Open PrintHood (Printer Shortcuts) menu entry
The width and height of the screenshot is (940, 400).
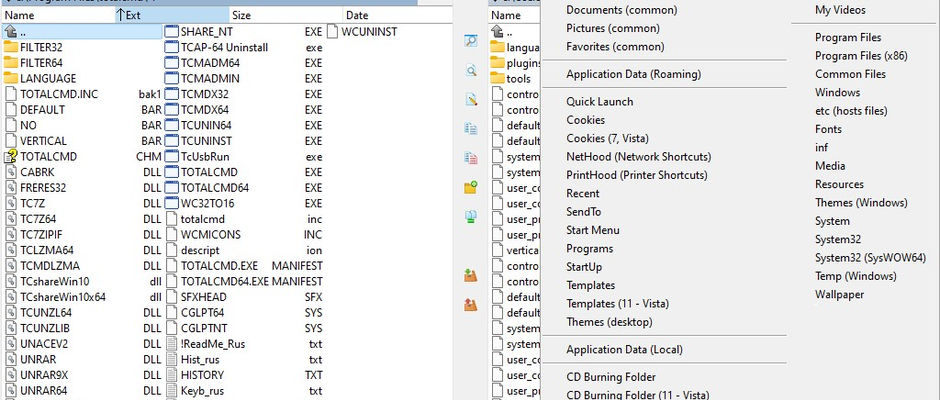637,175
